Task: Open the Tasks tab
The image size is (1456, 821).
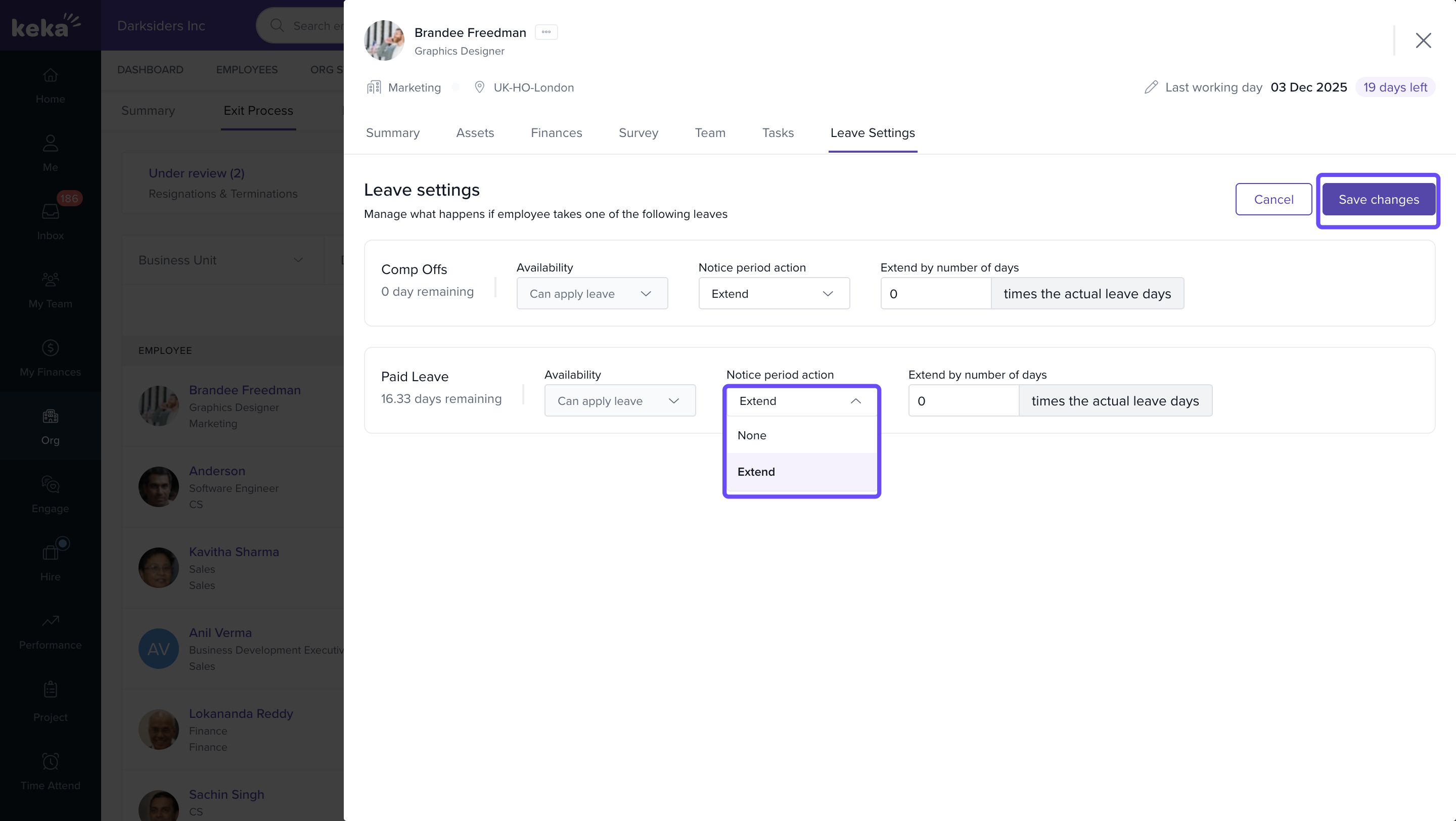Action: 778,133
